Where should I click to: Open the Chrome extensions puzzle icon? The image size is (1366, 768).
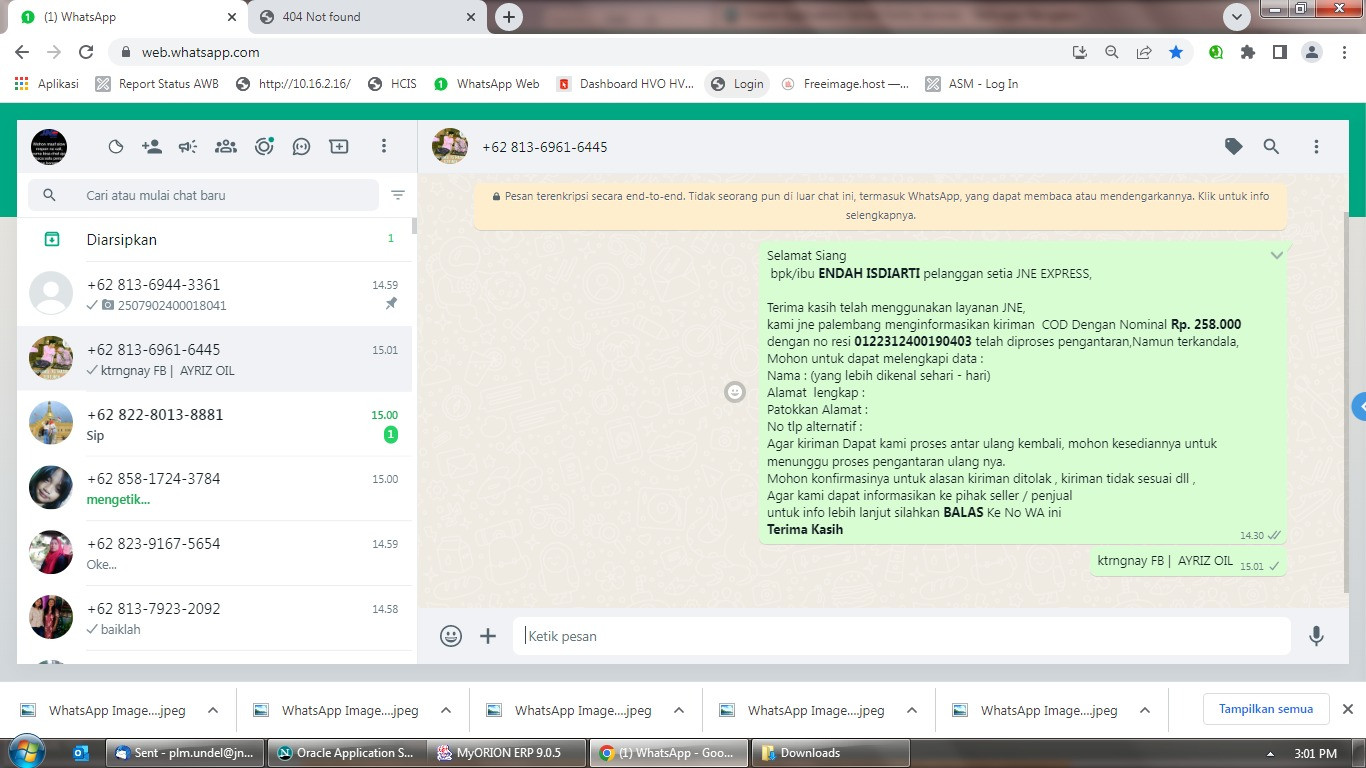pyautogui.click(x=1247, y=52)
